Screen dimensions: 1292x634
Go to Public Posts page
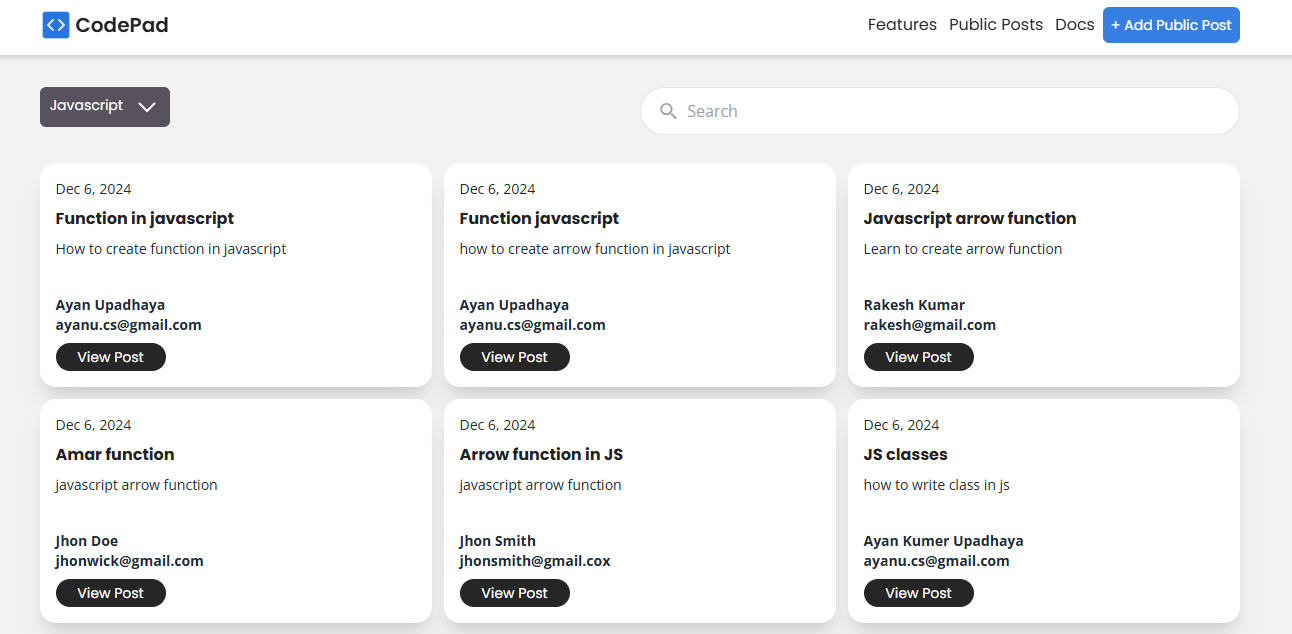click(995, 25)
